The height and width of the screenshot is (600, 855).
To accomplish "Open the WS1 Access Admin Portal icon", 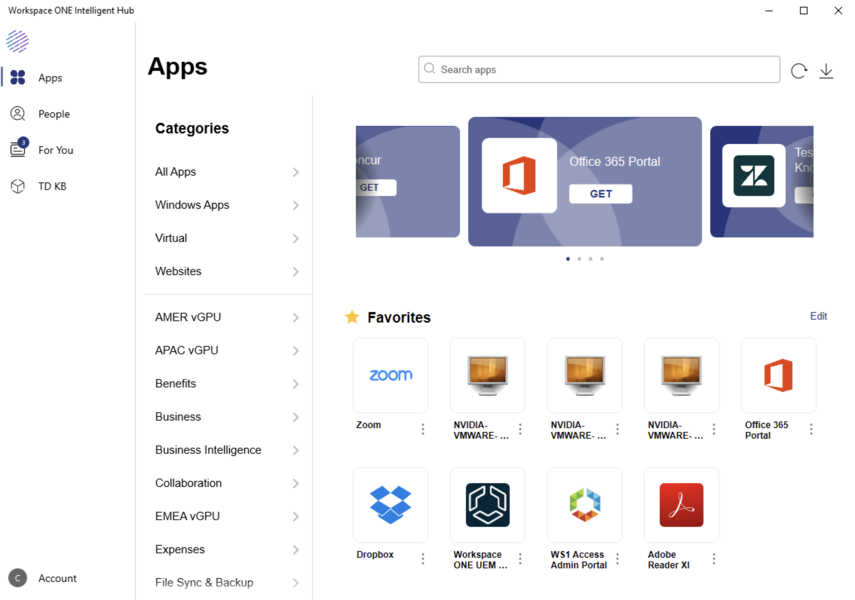I will (584, 504).
